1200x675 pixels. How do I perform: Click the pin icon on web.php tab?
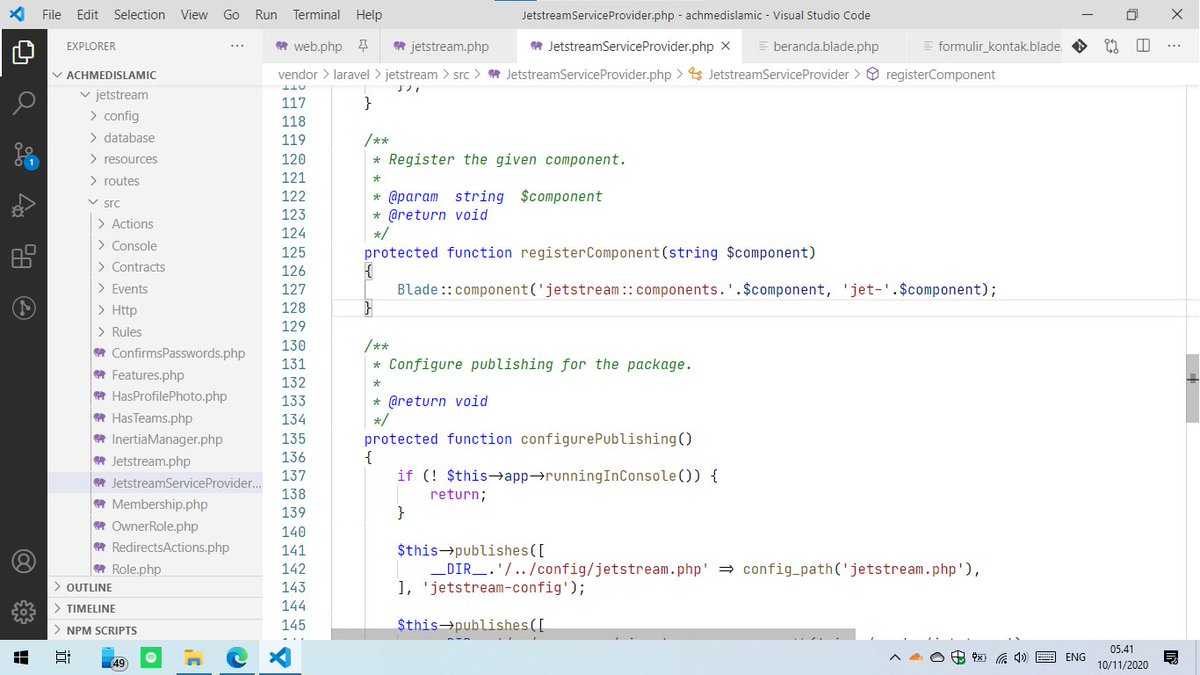pyautogui.click(x=362, y=46)
